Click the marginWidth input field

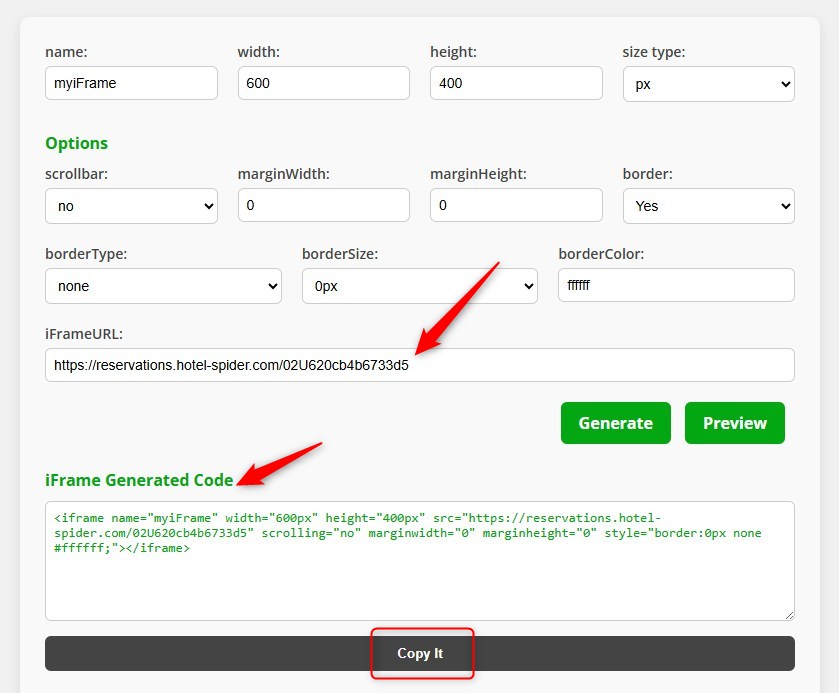coord(323,205)
